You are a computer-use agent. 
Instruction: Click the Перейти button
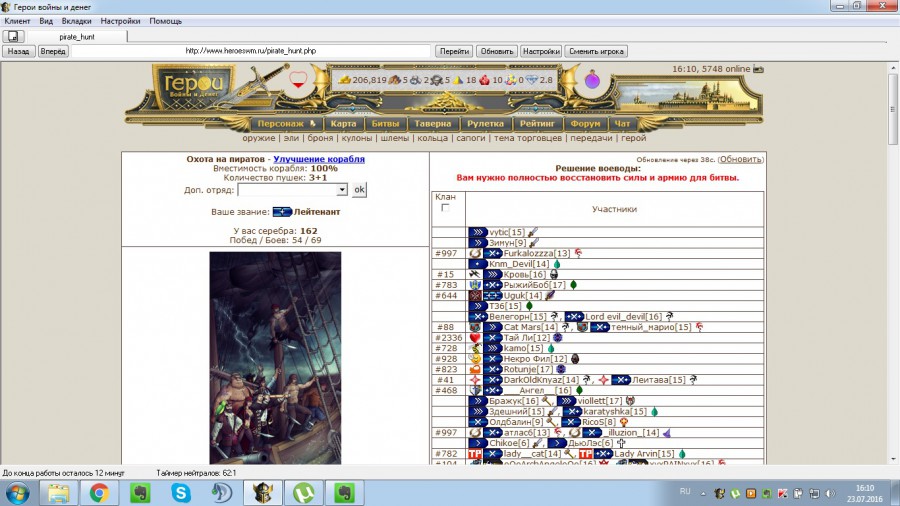pos(454,51)
